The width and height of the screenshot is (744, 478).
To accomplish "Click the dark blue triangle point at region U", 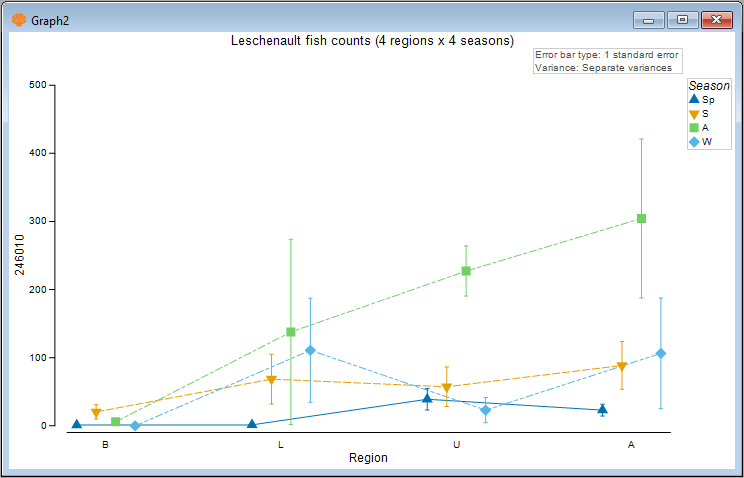I will [427, 398].
